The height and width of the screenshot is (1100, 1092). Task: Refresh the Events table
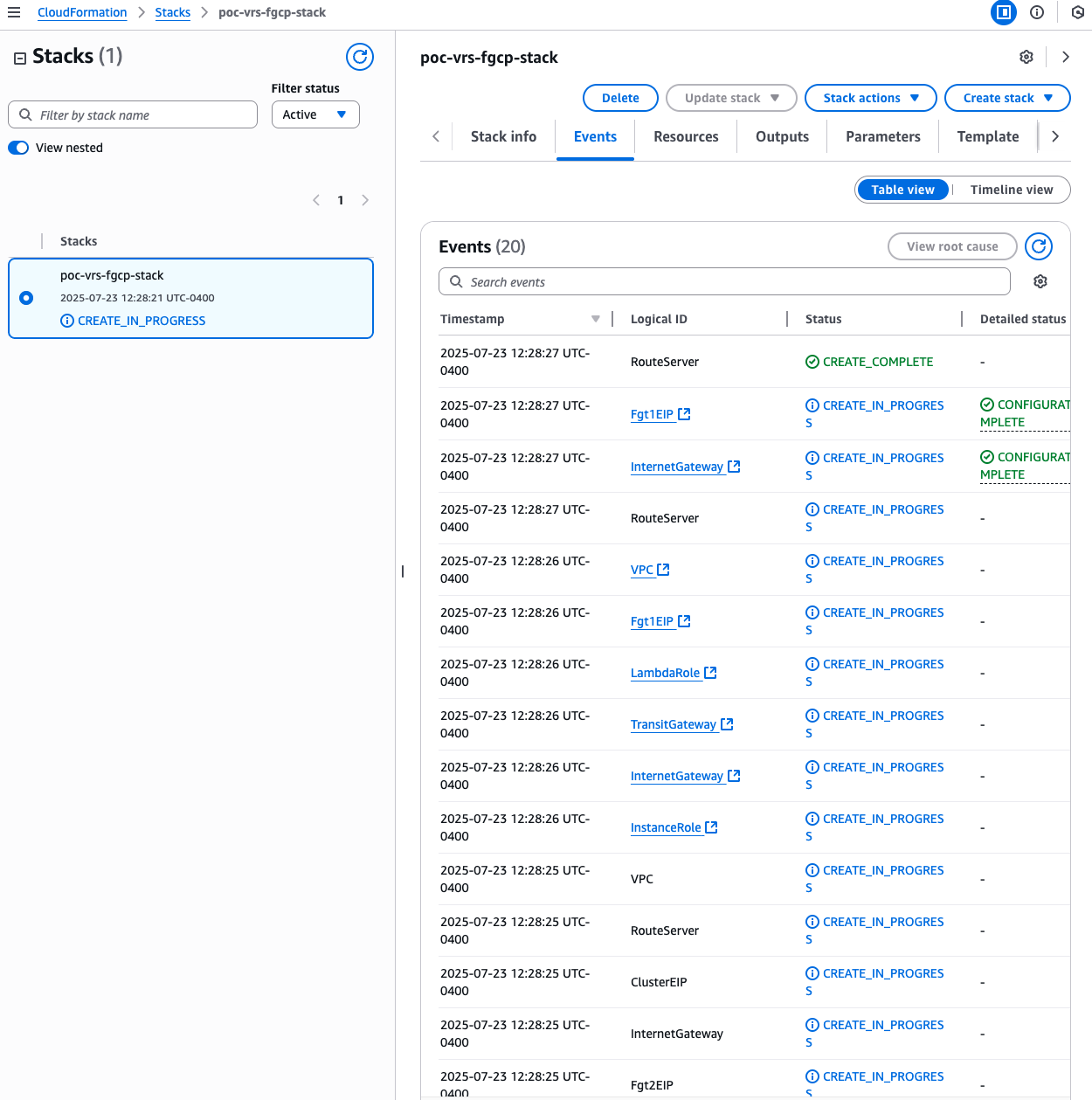pyautogui.click(x=1039, y=246)
